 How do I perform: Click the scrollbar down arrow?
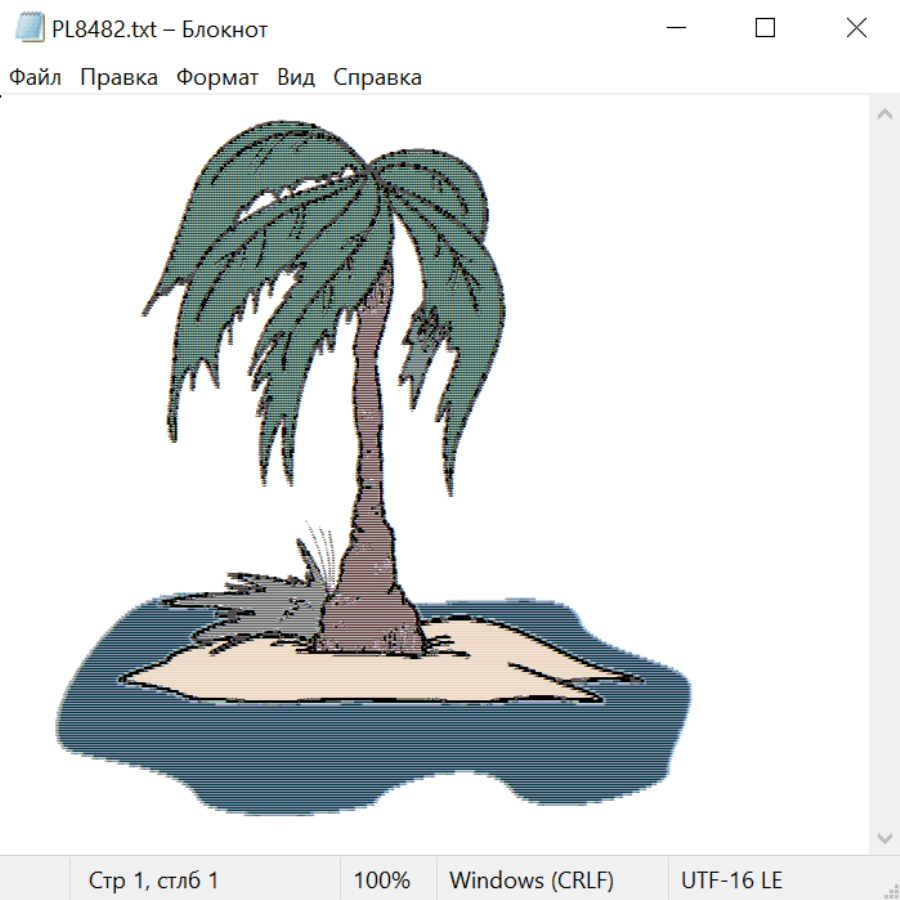pos(884,837)
